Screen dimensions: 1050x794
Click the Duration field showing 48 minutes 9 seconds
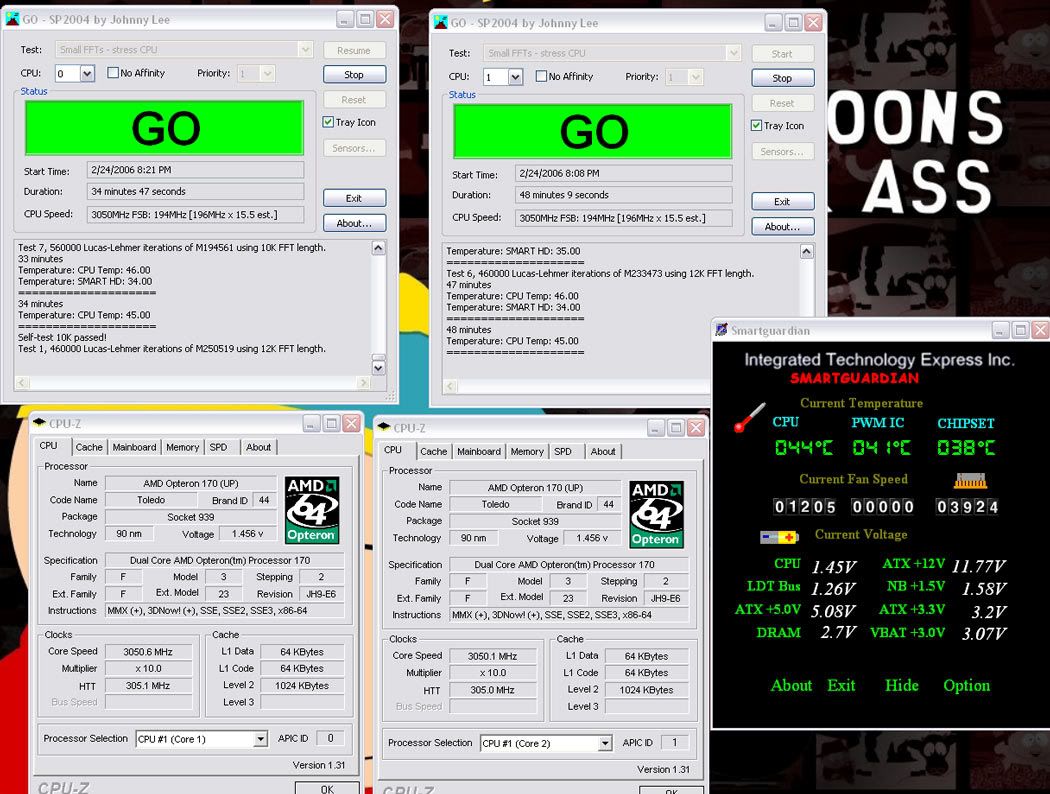[623, 195]
